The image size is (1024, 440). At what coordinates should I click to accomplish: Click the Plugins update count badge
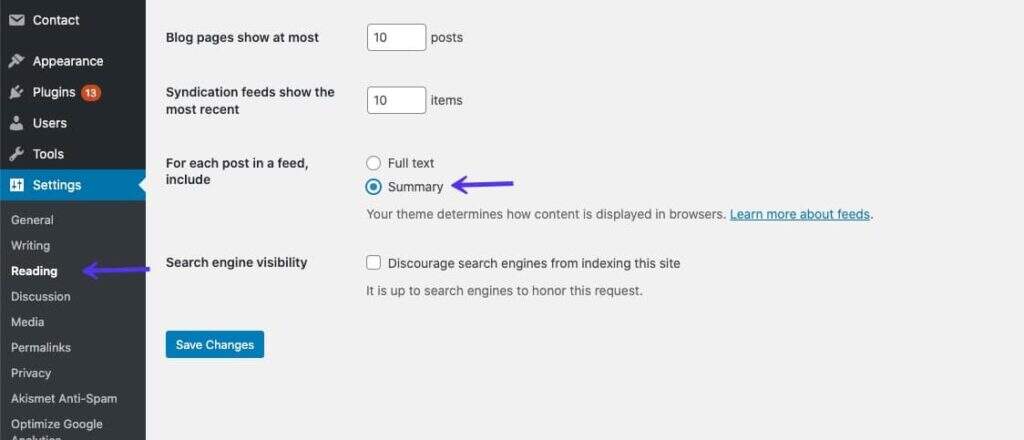tap(91, 92)
